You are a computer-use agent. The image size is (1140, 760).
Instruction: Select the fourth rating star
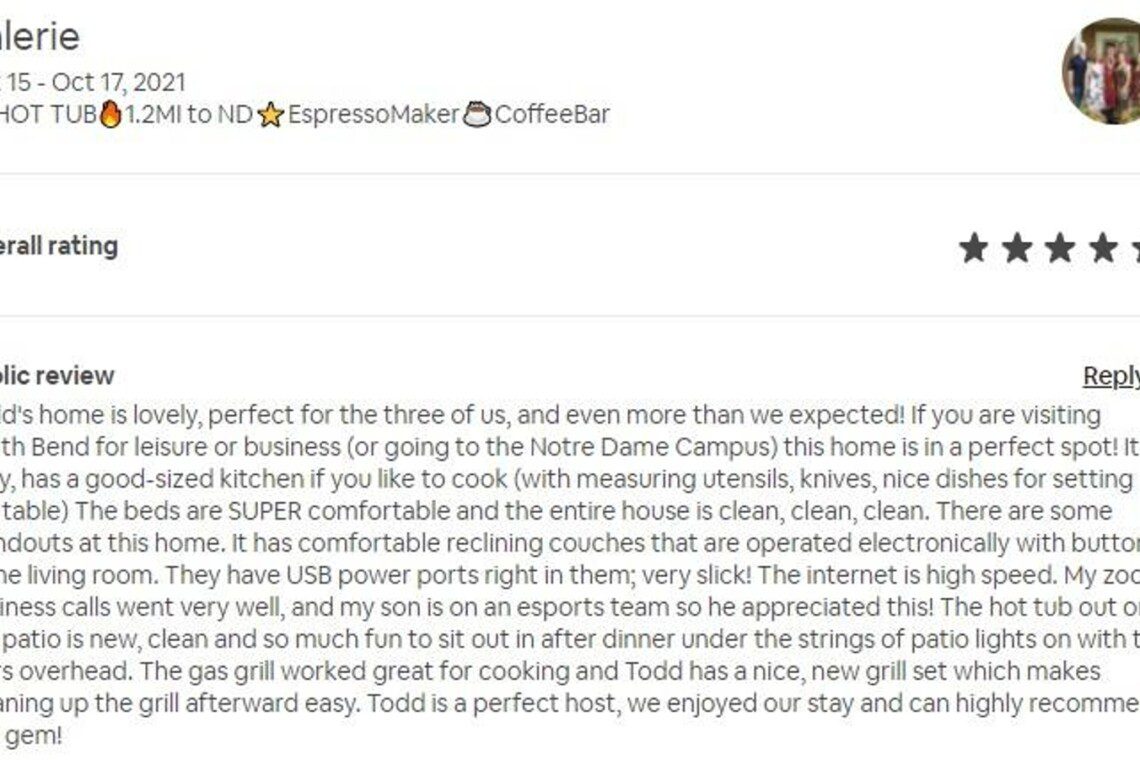click(1104, 247)
